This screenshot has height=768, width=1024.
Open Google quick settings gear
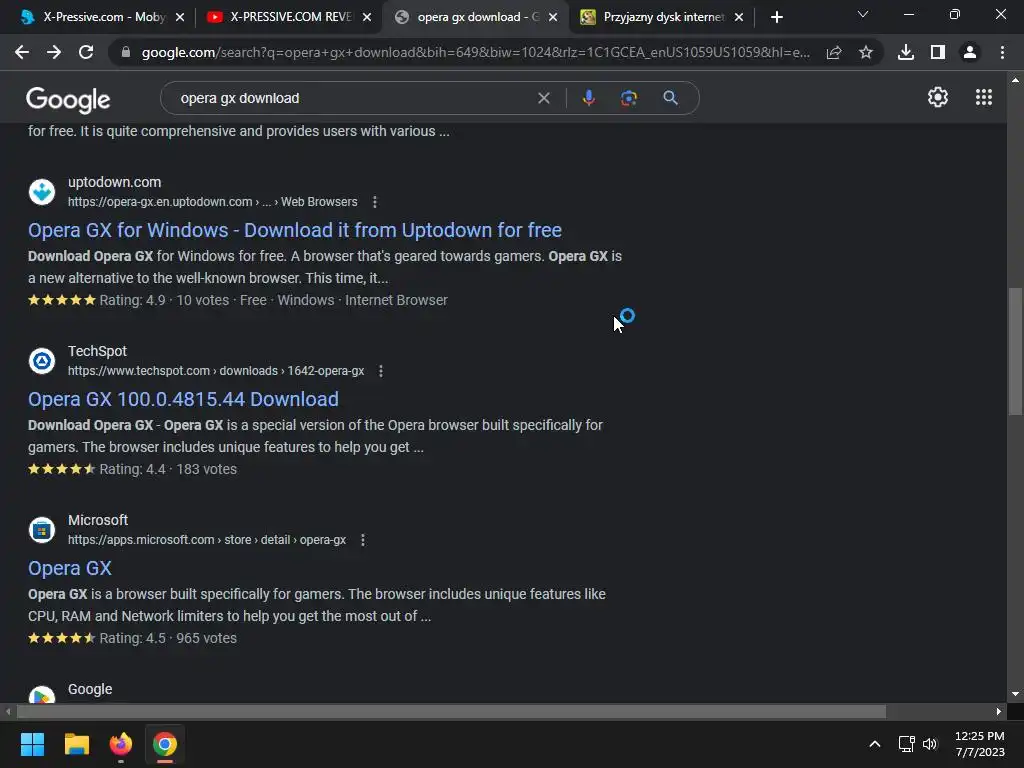point(938,97)
